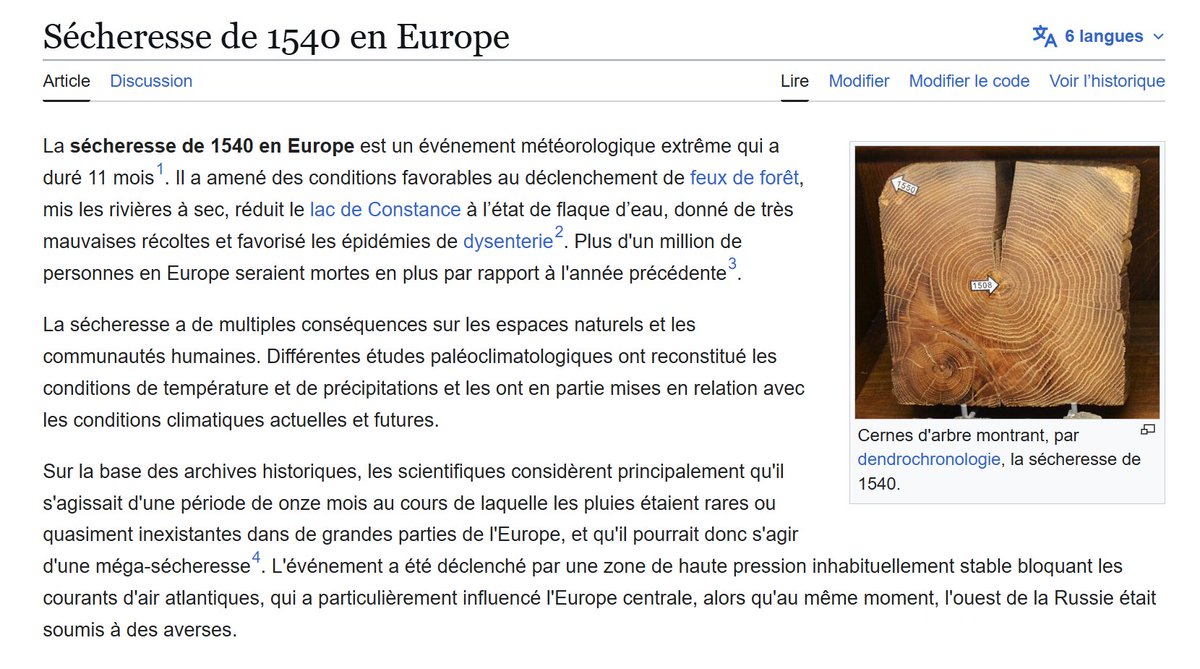Switch to the Discussion tab
Image resolution: width=1200 pixels, height=669 pixels.
[x=151, y=81]
